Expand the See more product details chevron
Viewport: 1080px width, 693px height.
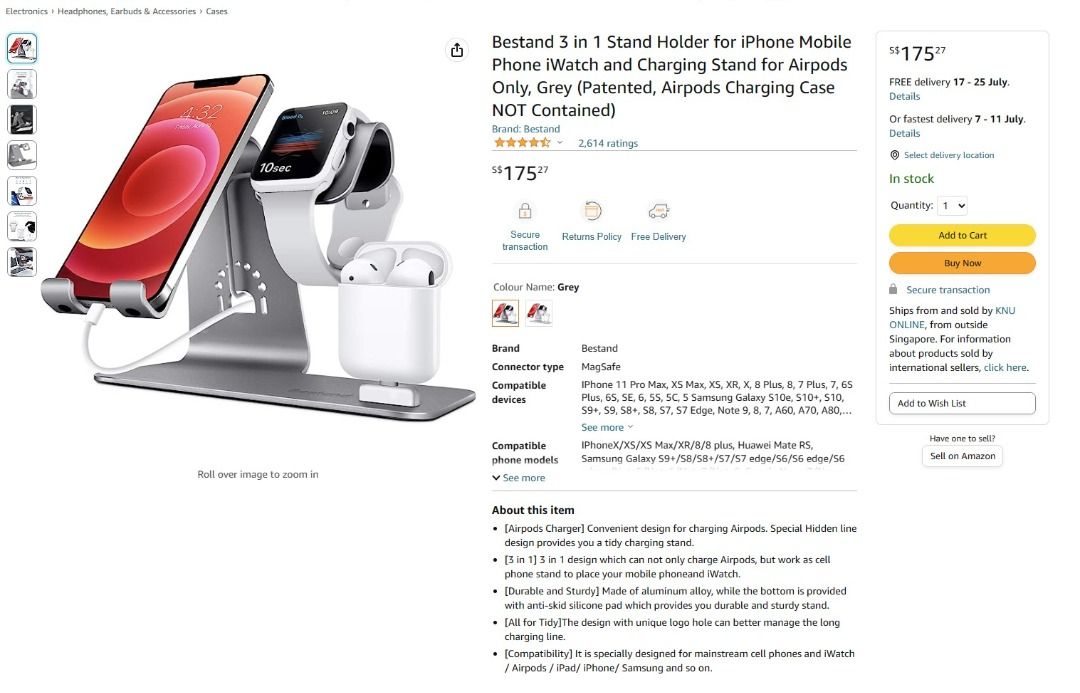(x=497, y=477)
